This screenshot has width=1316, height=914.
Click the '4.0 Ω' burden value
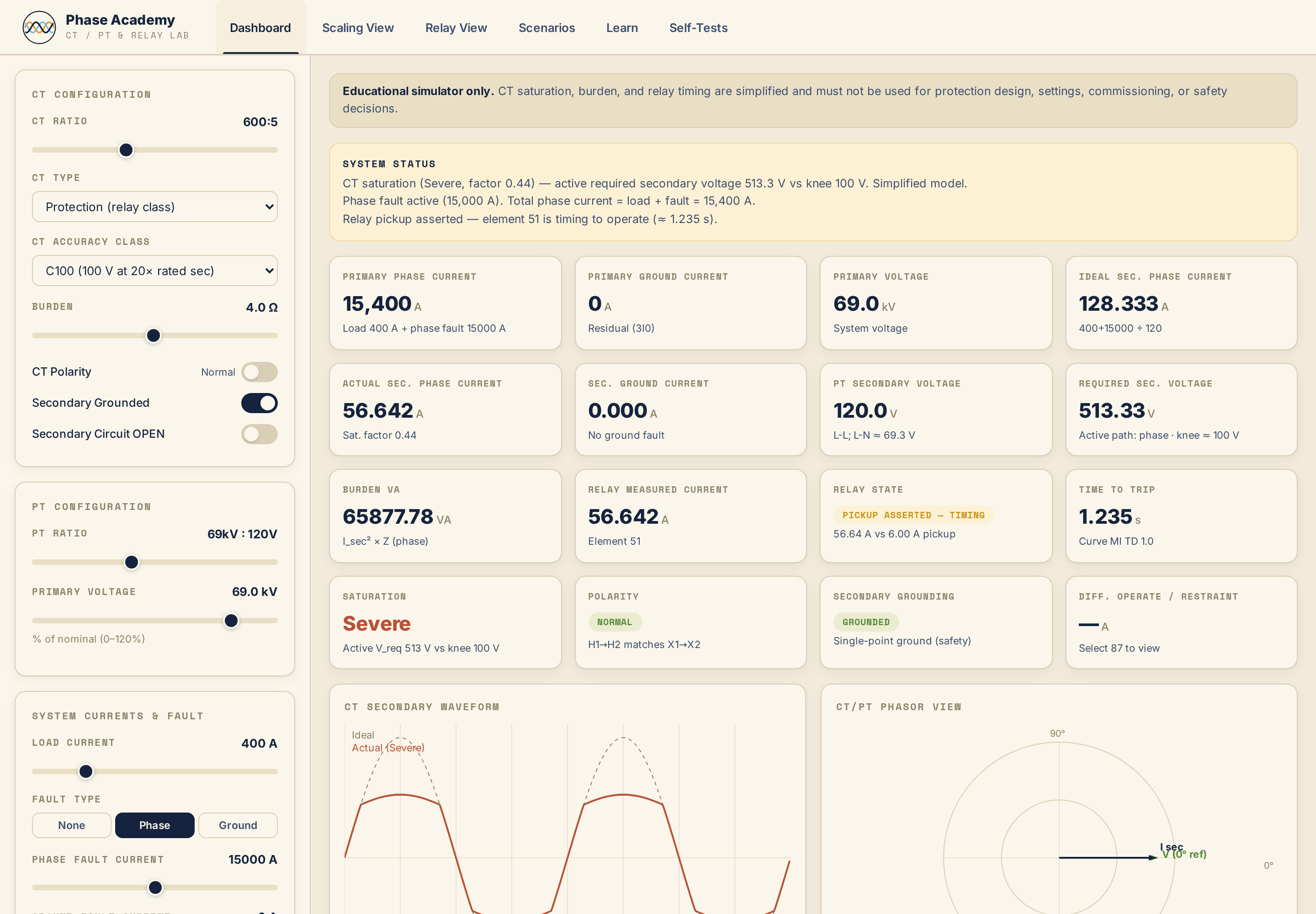pyautogui.click(x=262, y=308)
